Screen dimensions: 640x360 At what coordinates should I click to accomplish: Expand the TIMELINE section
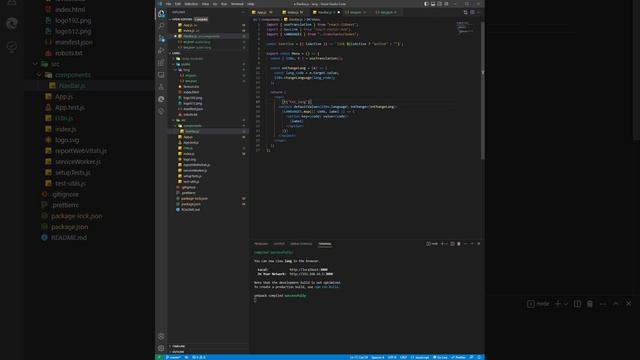pyautogui.click(x=178, y=346)
